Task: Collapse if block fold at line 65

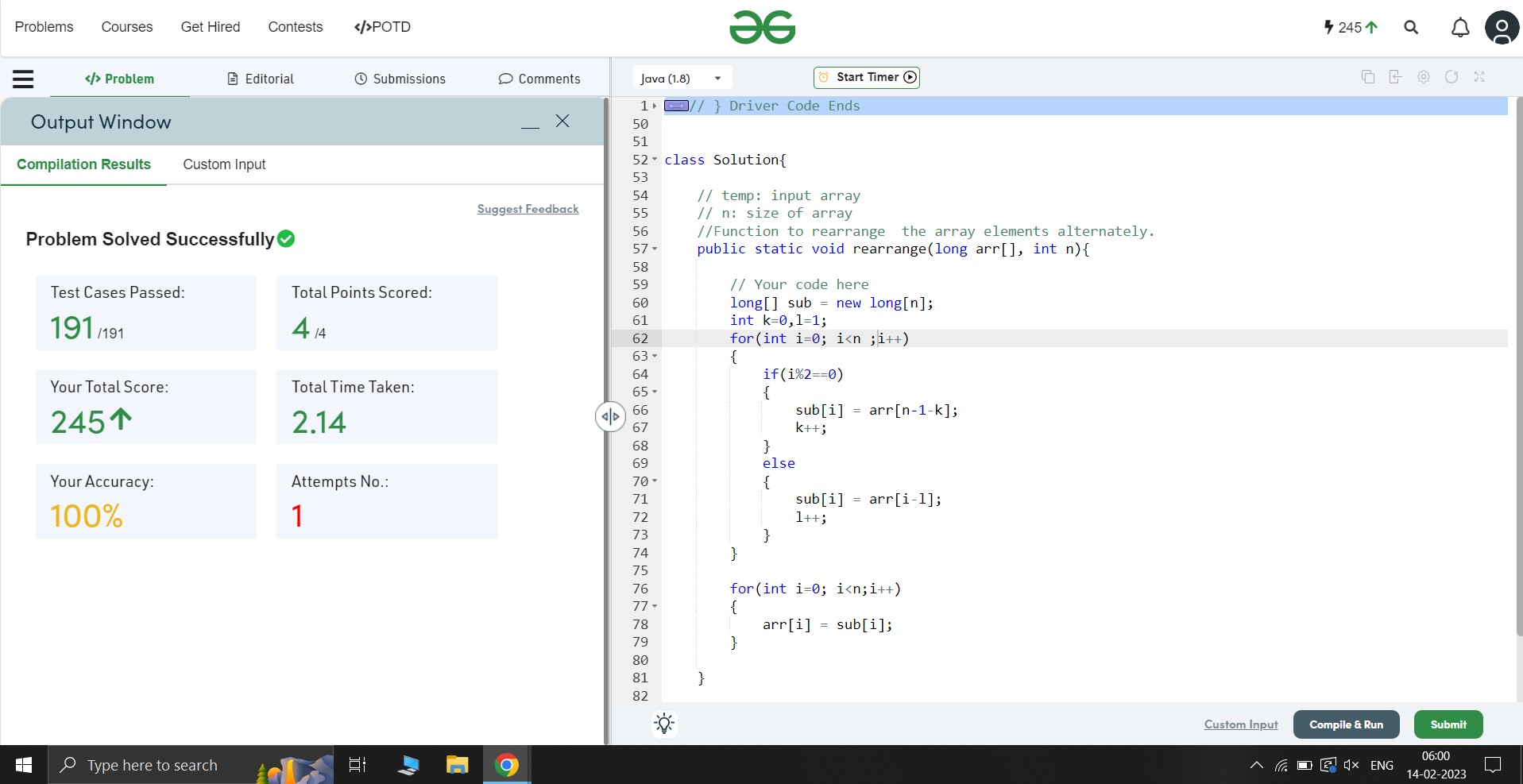Action: pyautogui.click(x=655, y=392)
